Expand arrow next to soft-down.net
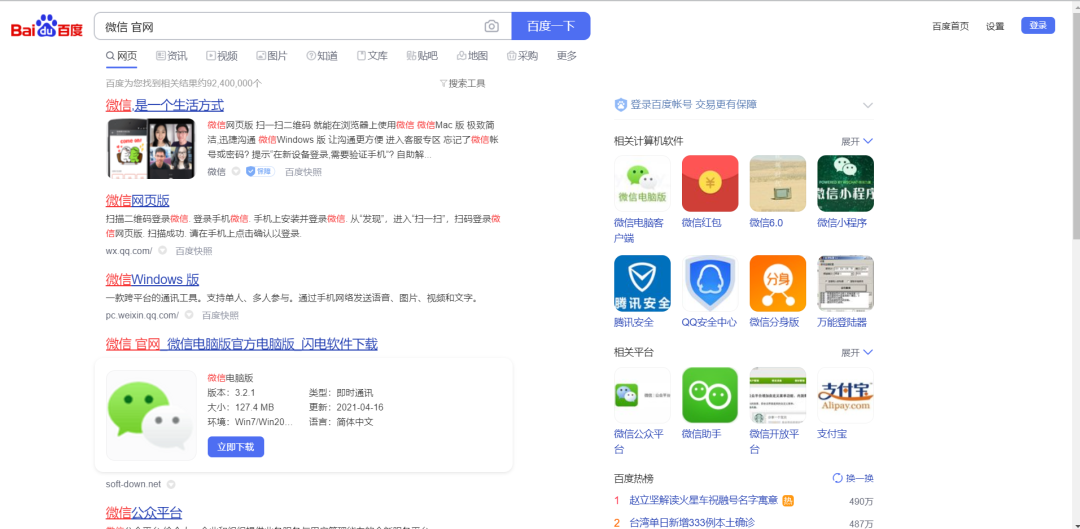 [x=172, y=484]
